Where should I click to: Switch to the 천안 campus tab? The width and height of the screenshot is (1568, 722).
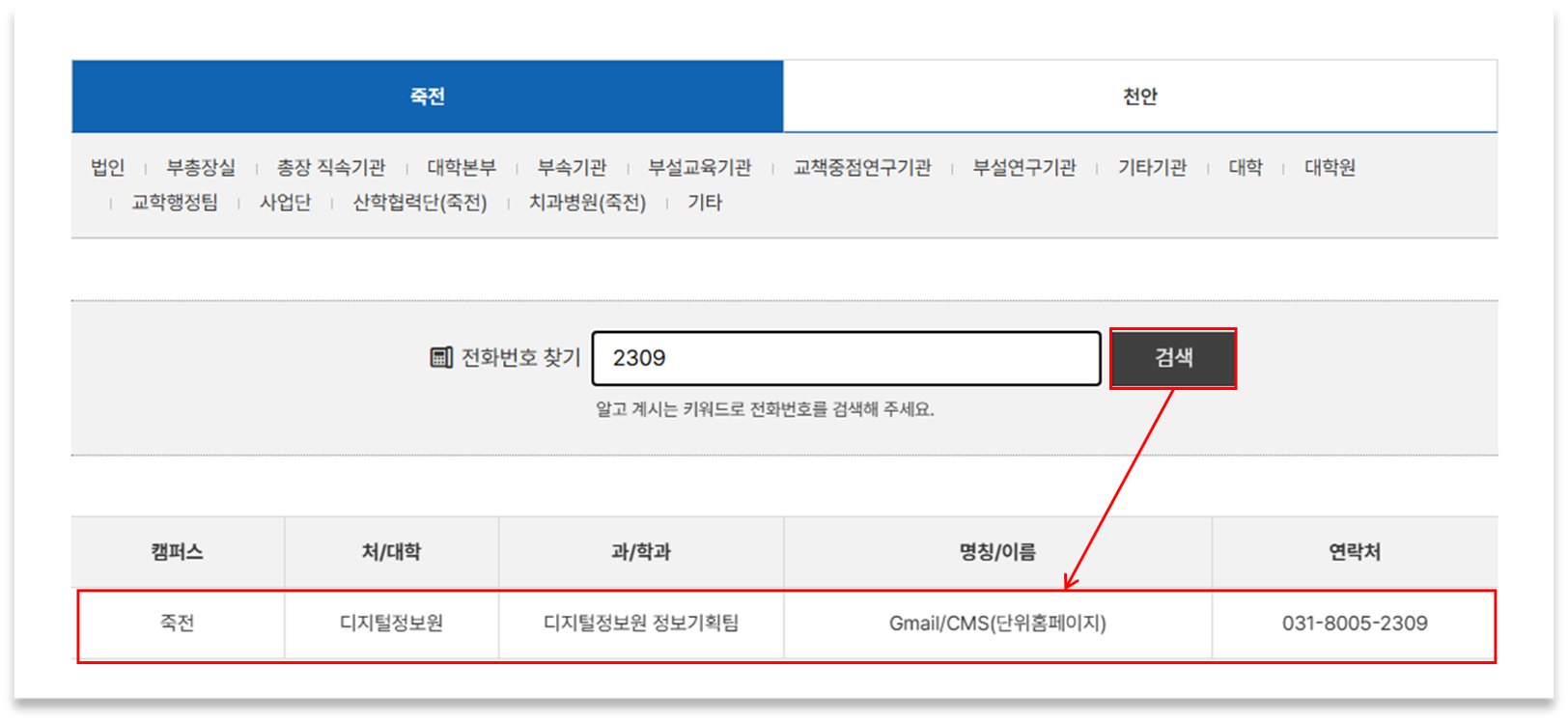click(x=1139, y=97)
